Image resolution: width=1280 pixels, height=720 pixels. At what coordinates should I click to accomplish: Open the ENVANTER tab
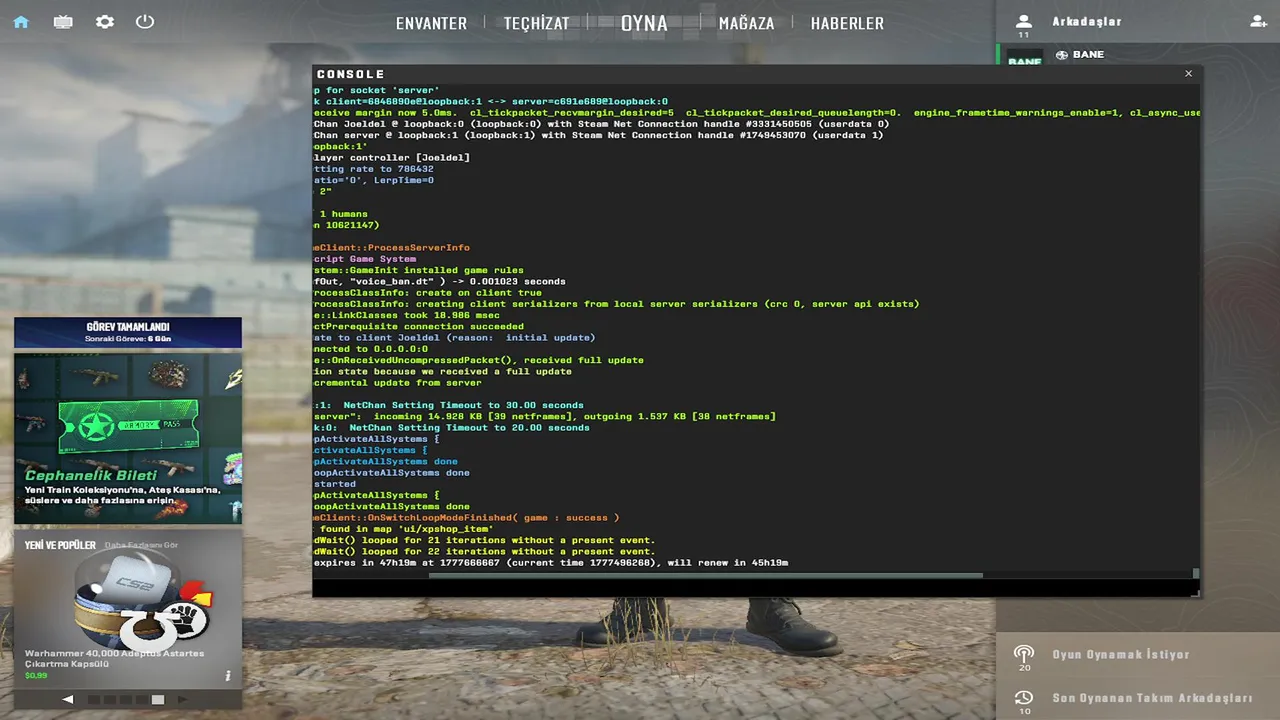tap(431, 23)
